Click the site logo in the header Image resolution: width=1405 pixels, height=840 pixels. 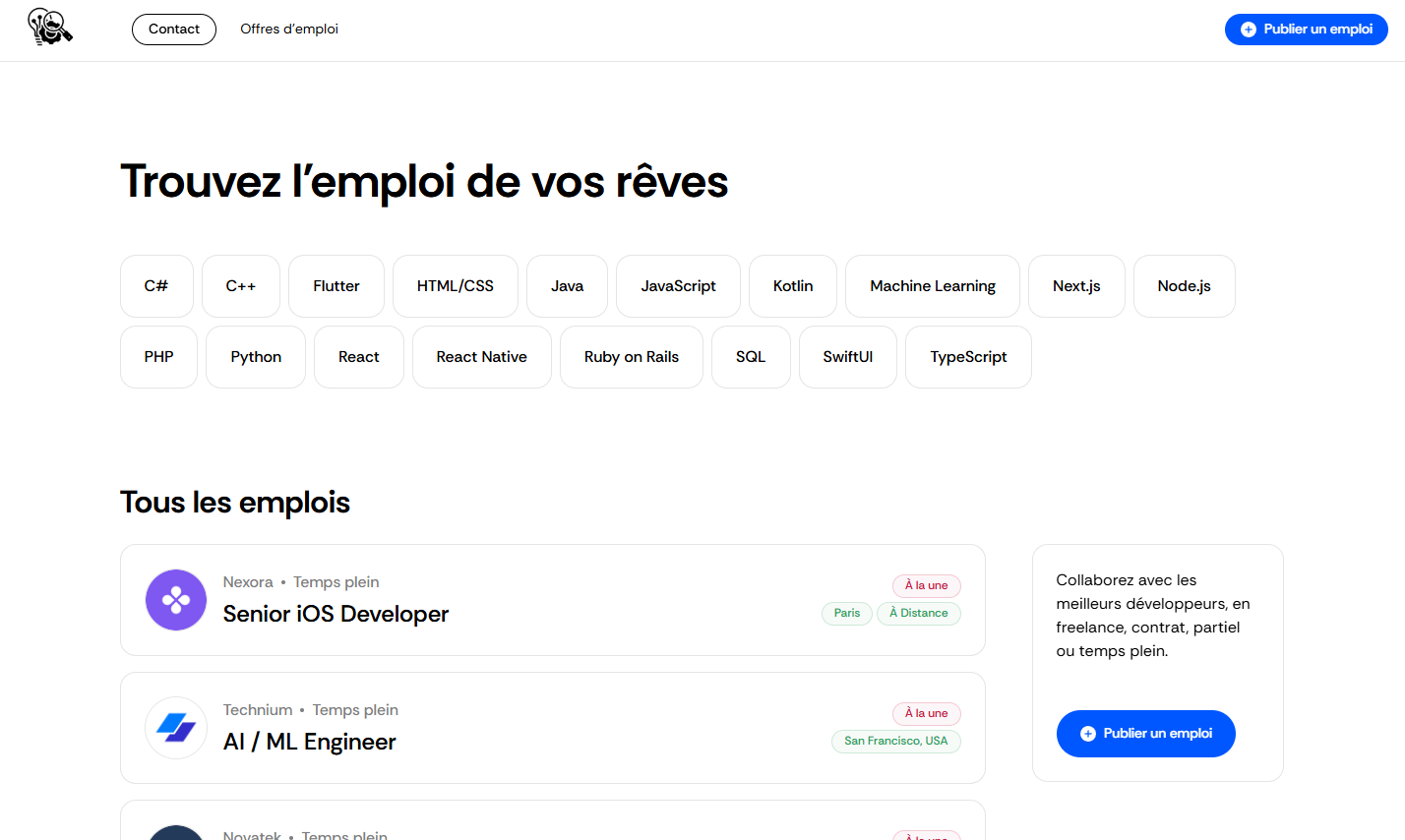(50, 28)
